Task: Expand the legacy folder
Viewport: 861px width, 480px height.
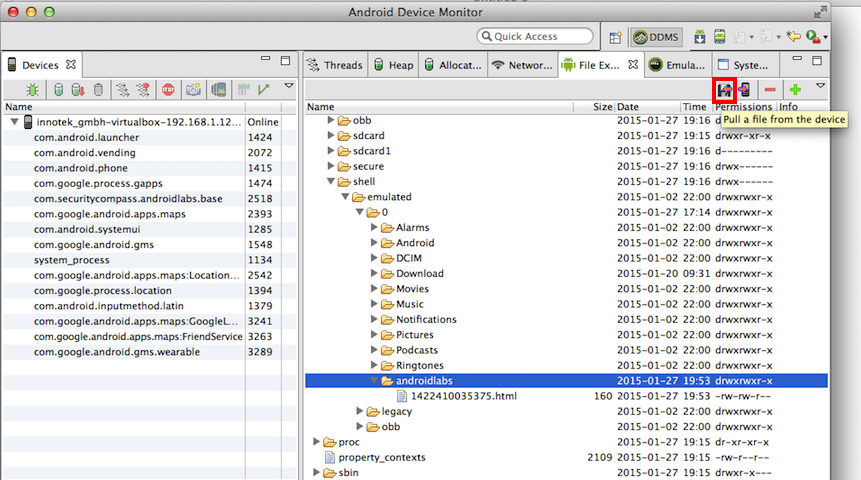Action: click(x=359, y=411)
